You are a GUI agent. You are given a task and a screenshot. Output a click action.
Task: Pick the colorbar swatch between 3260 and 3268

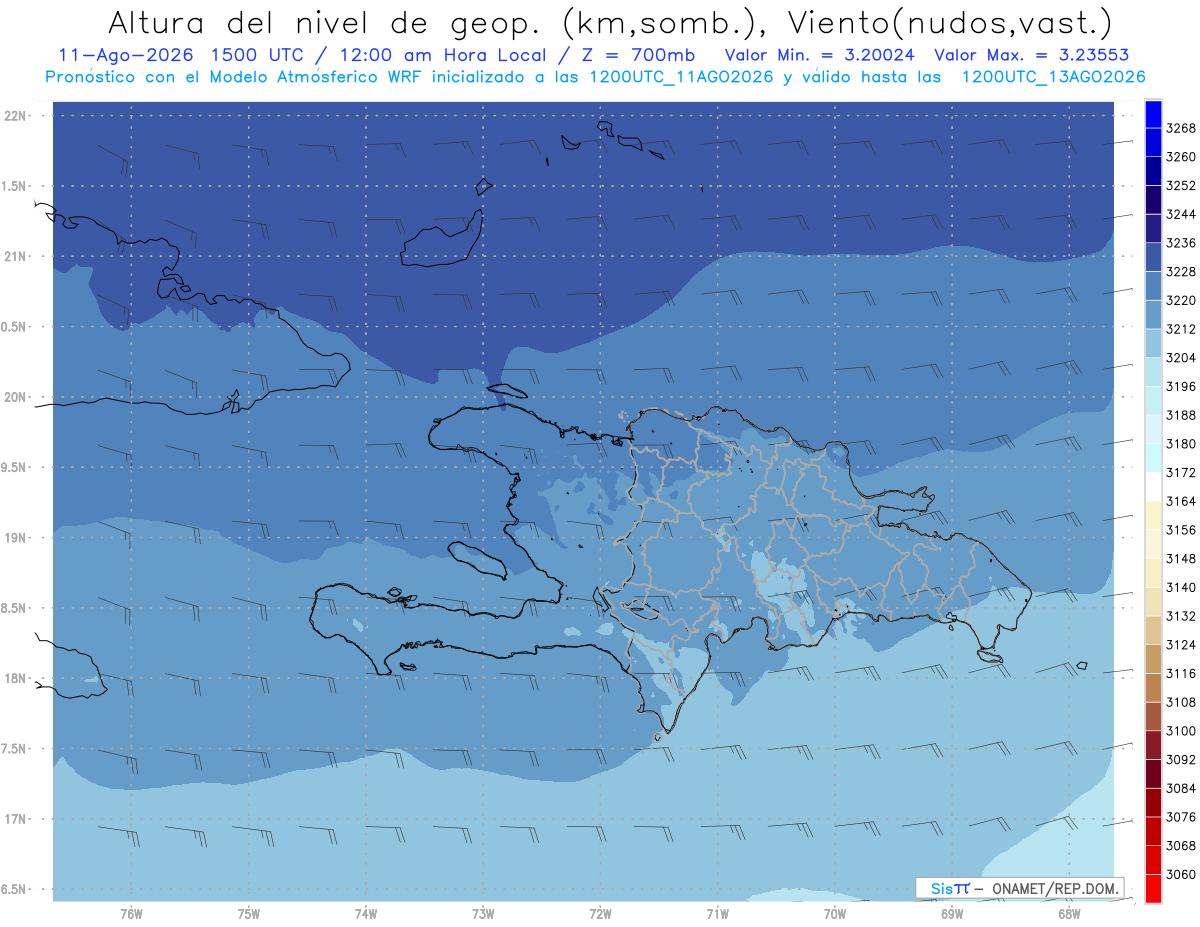pos(1153,143)
